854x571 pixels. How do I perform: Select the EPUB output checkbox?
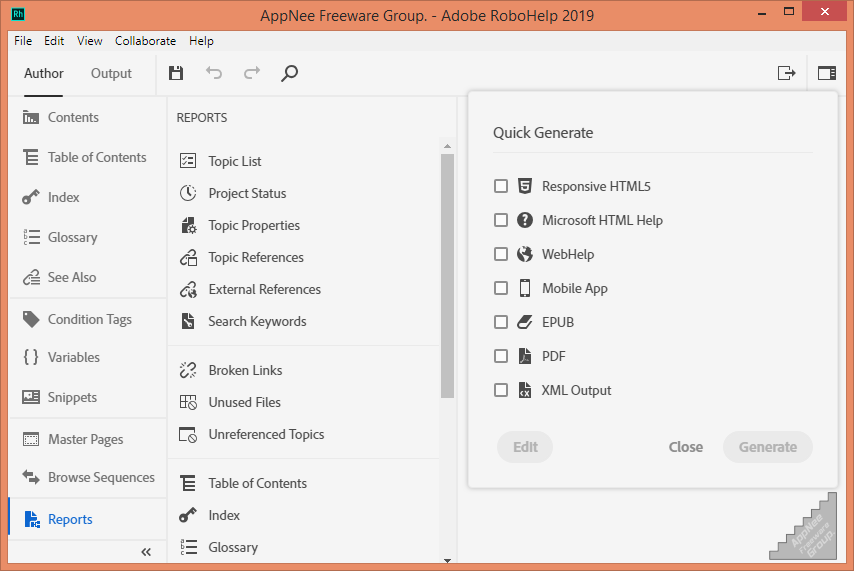501,322
